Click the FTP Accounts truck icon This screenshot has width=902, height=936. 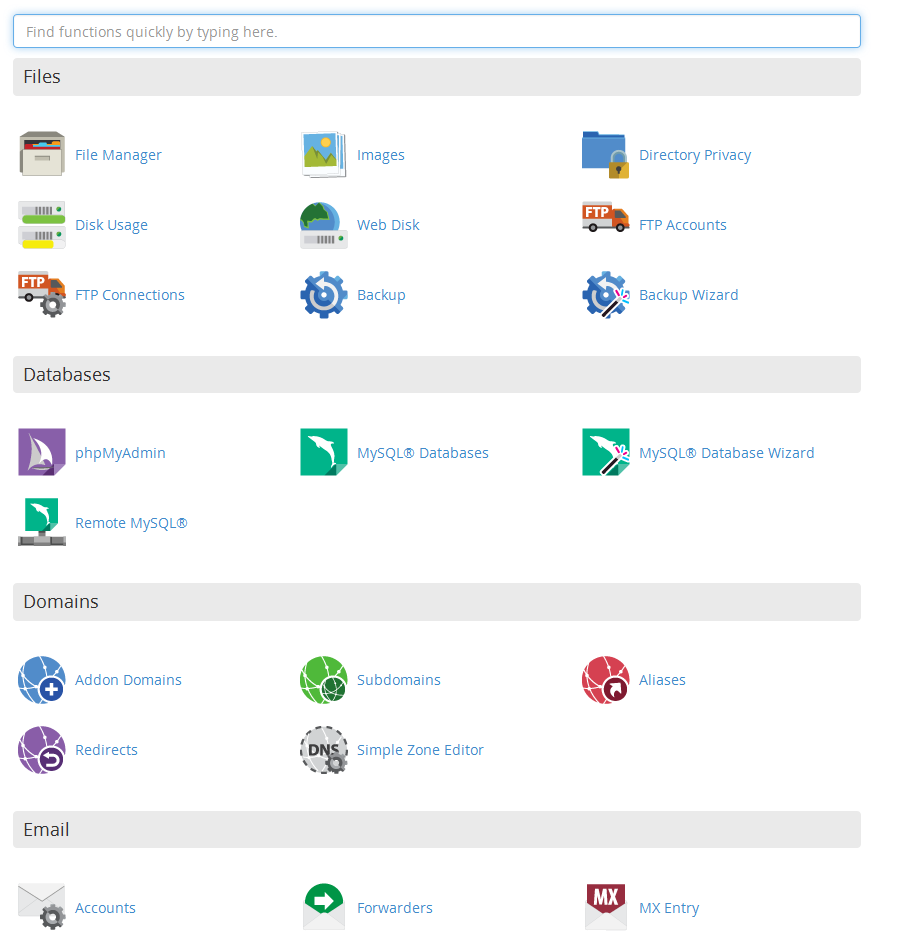(606, 219)
